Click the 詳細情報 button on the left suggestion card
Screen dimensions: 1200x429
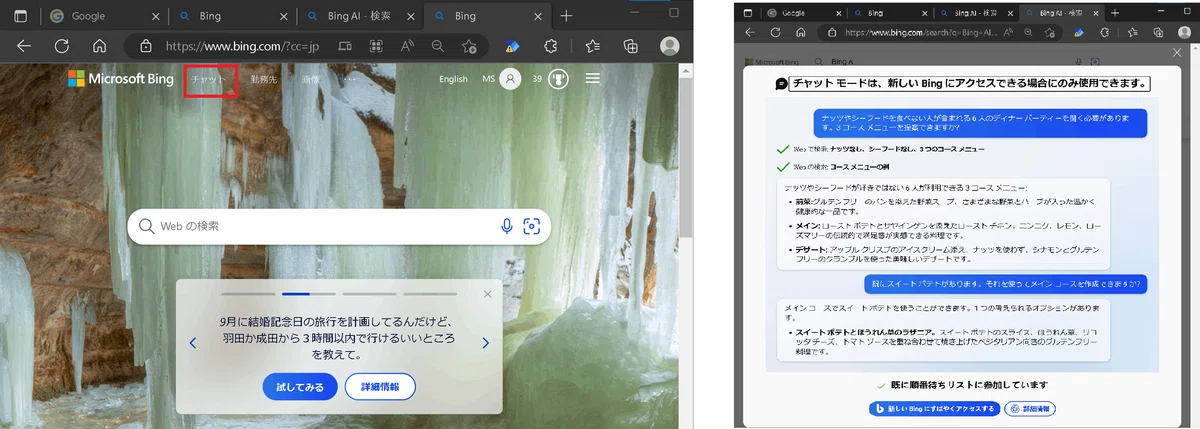380,387
